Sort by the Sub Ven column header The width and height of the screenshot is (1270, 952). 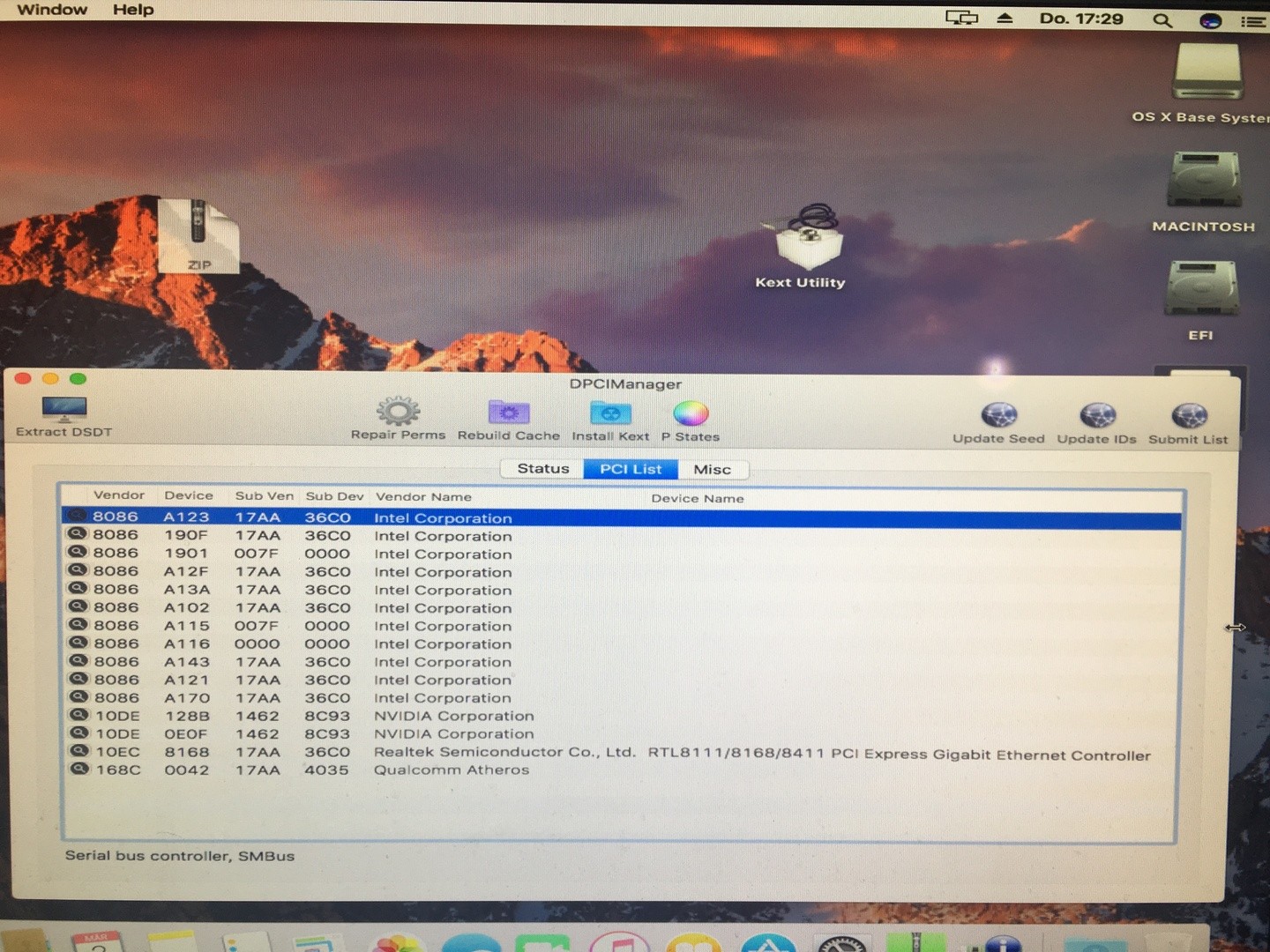pos(264,496)
